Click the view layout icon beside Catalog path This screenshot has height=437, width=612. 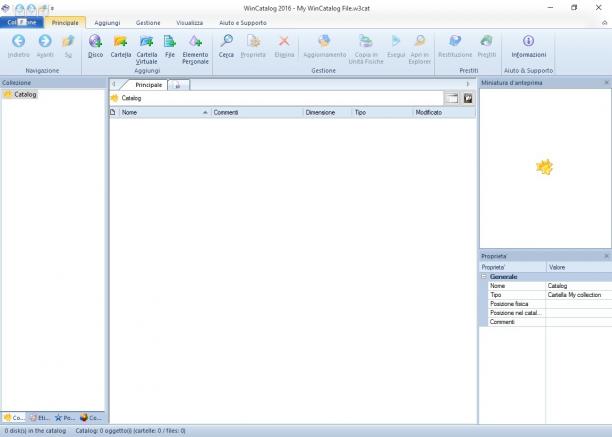point(452,98)
